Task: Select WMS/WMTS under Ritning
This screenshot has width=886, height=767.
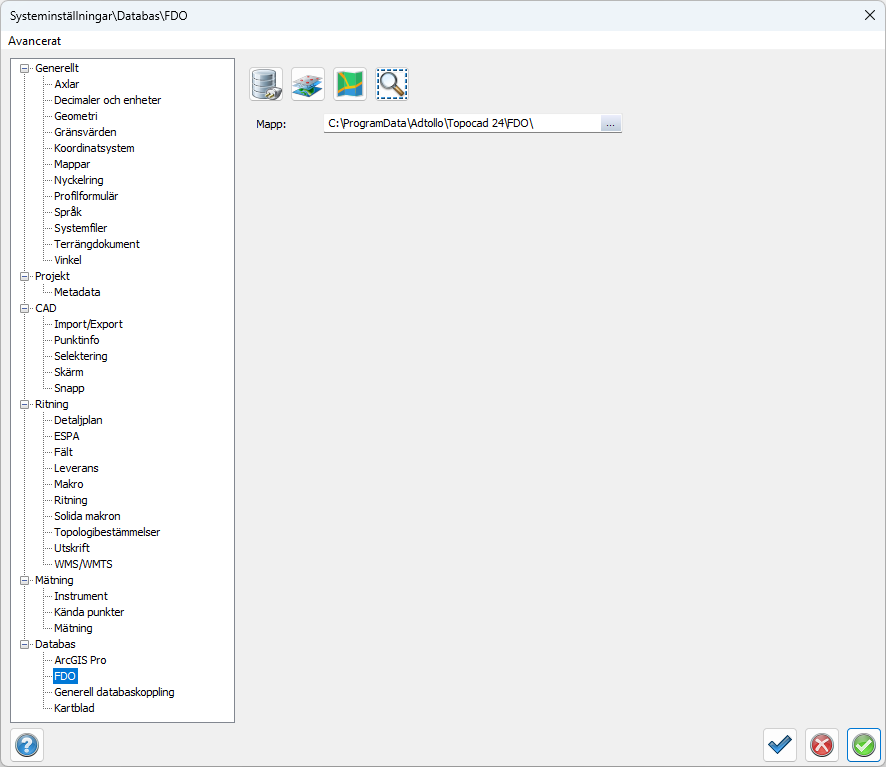Action: click(x=83, y=564)
